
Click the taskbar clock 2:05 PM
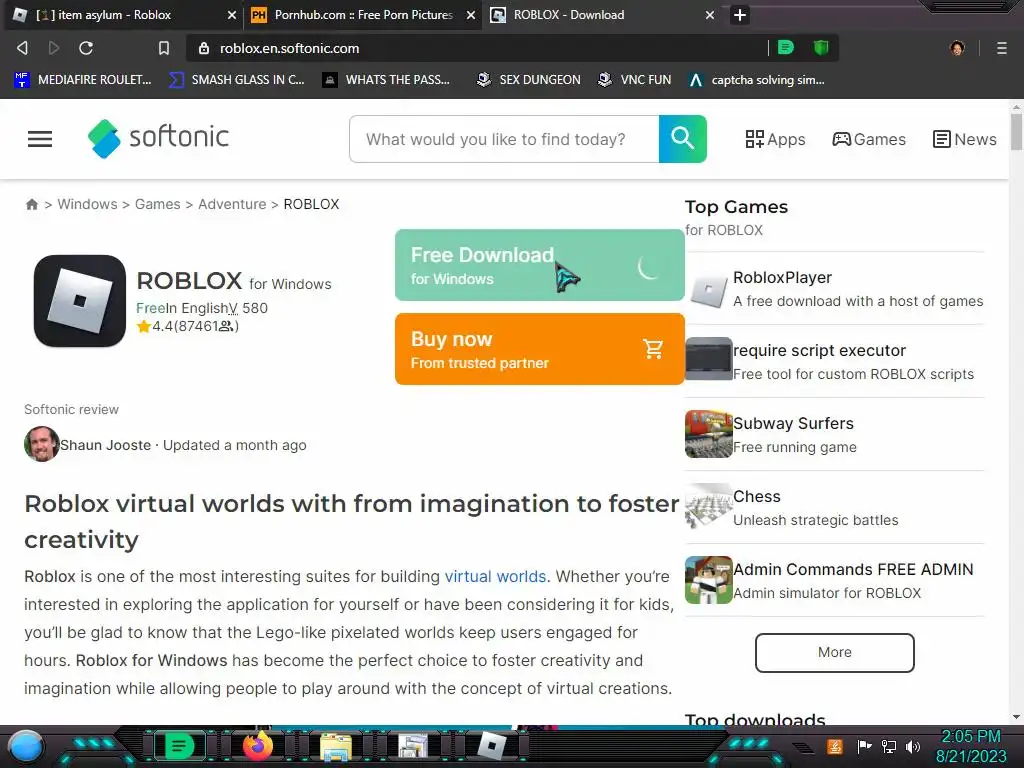[x=970, y=737]
